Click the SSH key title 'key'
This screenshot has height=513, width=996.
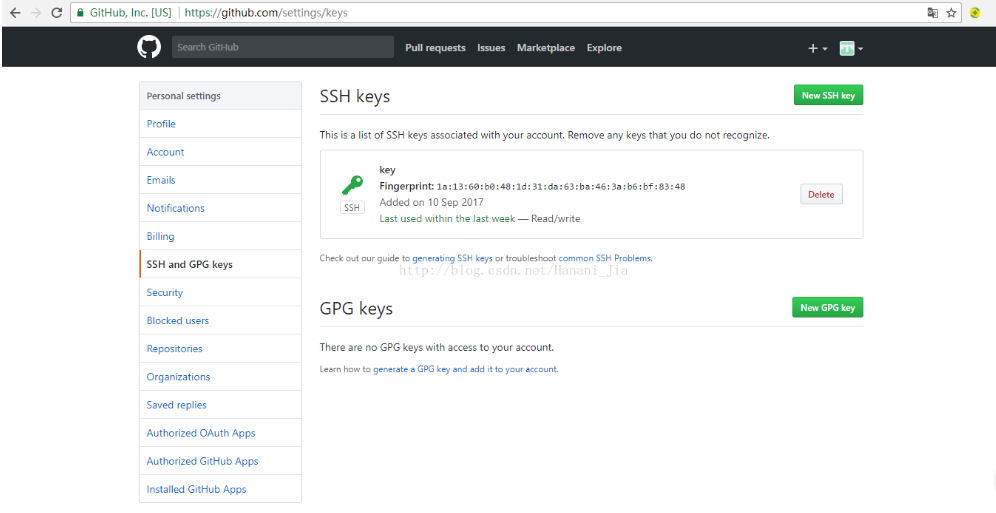tap(387, 170)
